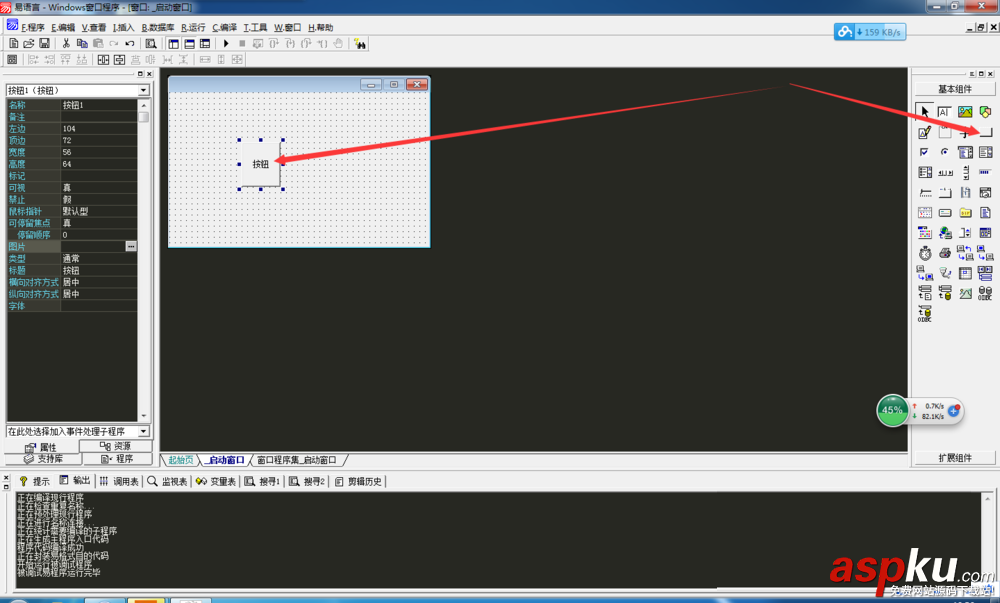1000x603 pixels.
Task: Select the shape box component
Action: tap(985, 112)
